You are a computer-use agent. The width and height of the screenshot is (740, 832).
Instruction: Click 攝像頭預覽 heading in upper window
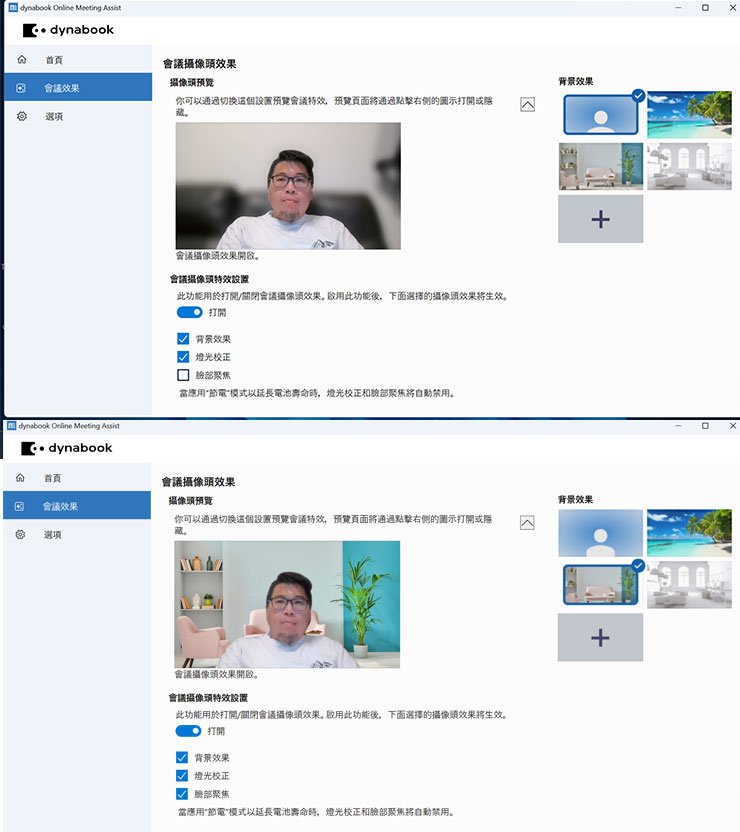tap(191, 82)
